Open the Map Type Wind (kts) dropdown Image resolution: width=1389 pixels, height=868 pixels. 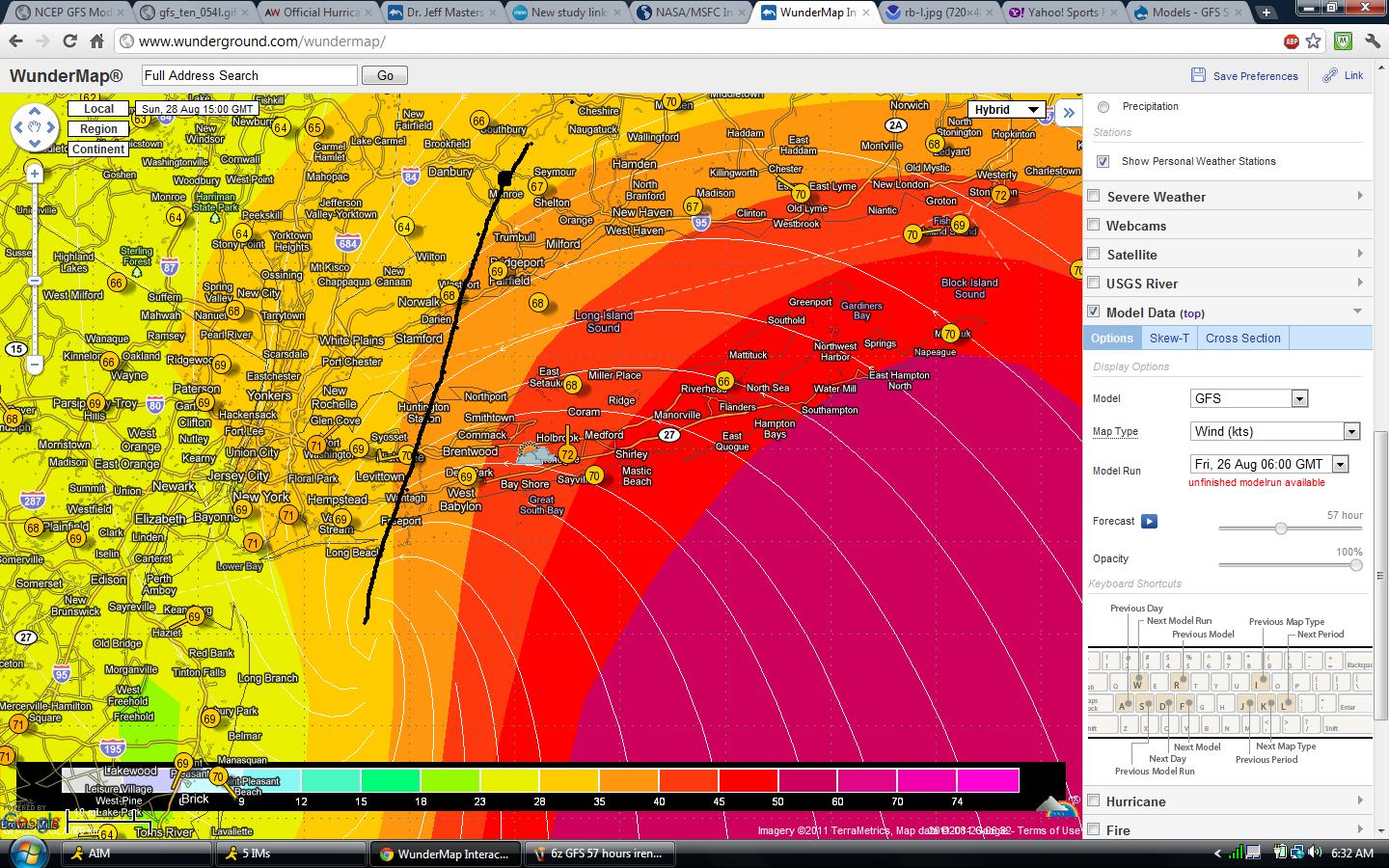(x=1275, y=431)
